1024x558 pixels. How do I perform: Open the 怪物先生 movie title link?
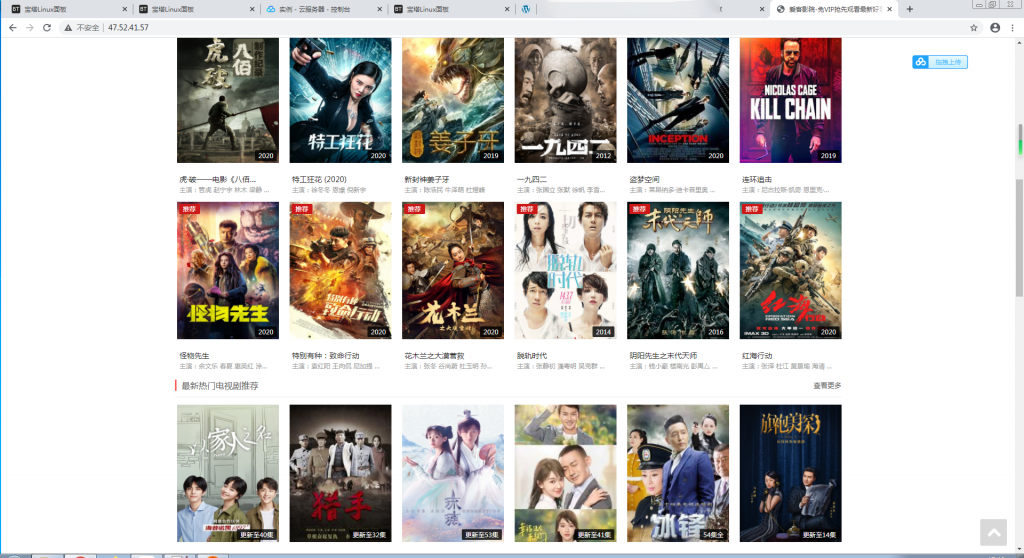pyautogui.click(x=194, y=356)
